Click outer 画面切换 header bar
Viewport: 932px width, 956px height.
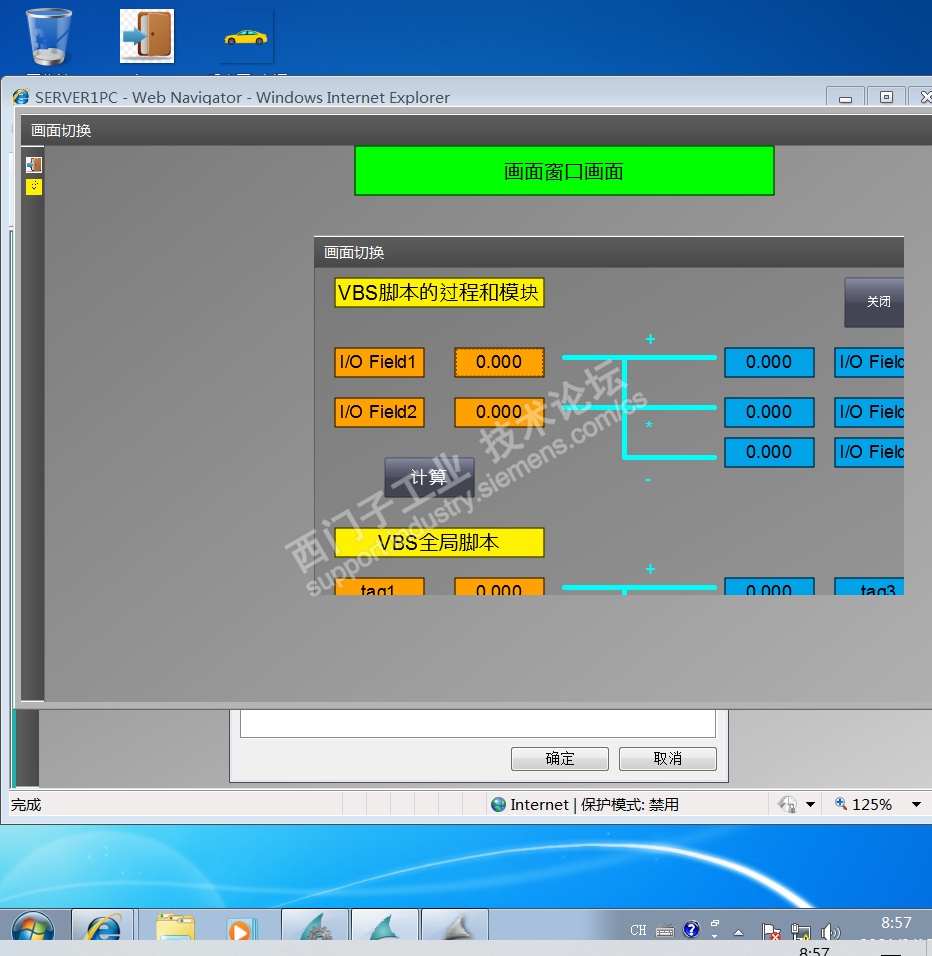click(475, 130)
